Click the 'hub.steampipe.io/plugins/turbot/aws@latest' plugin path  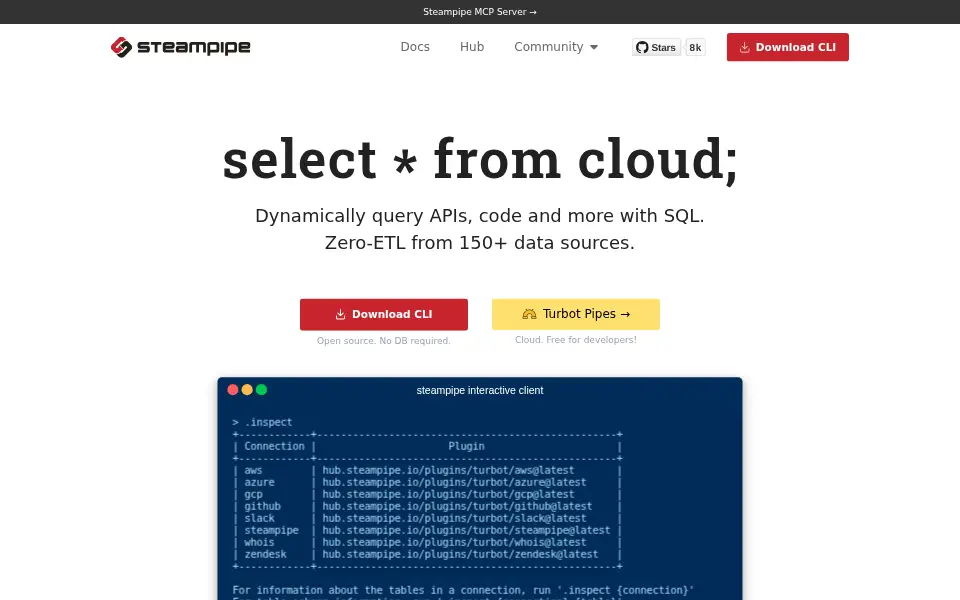449,470
